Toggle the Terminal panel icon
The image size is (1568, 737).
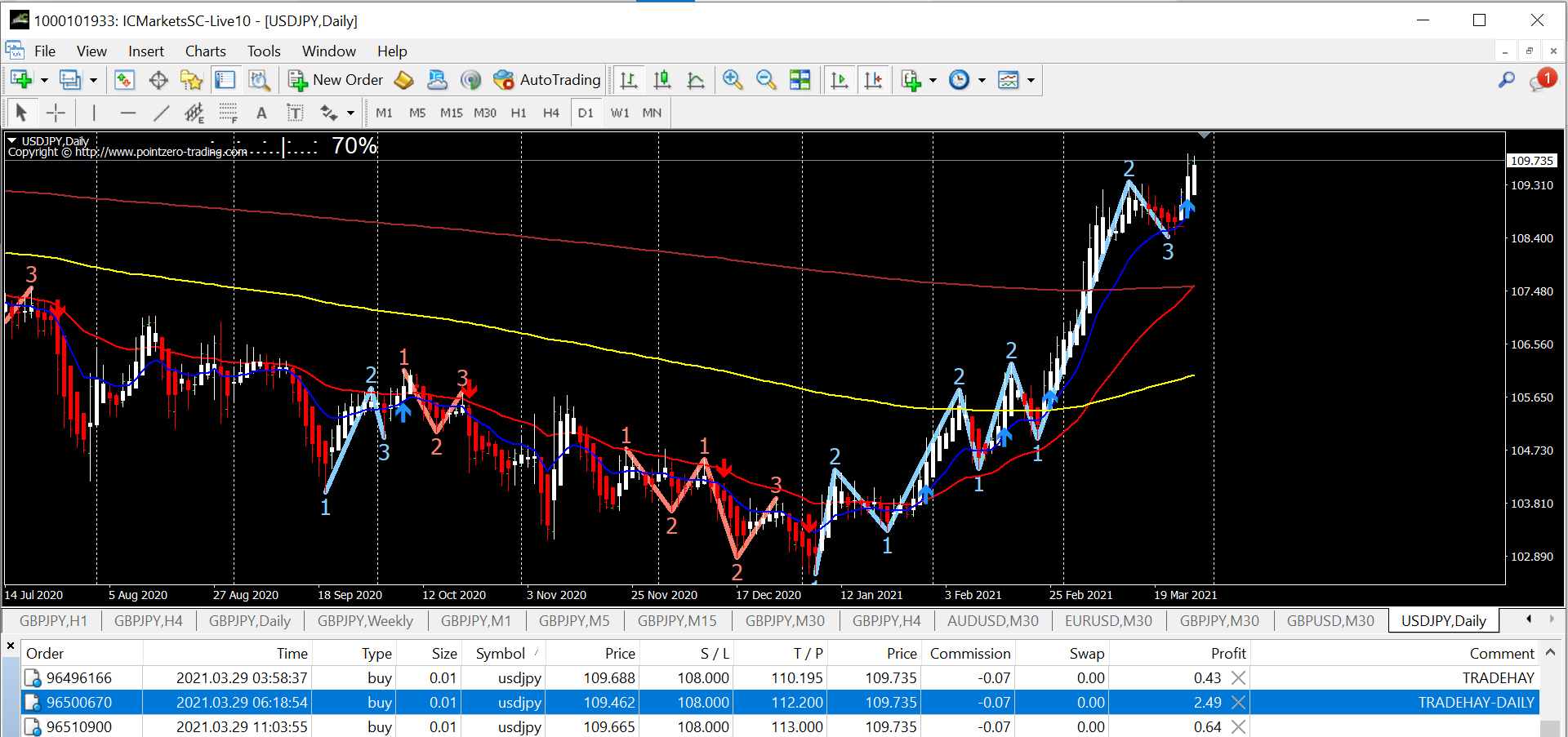tap(225, 80)
